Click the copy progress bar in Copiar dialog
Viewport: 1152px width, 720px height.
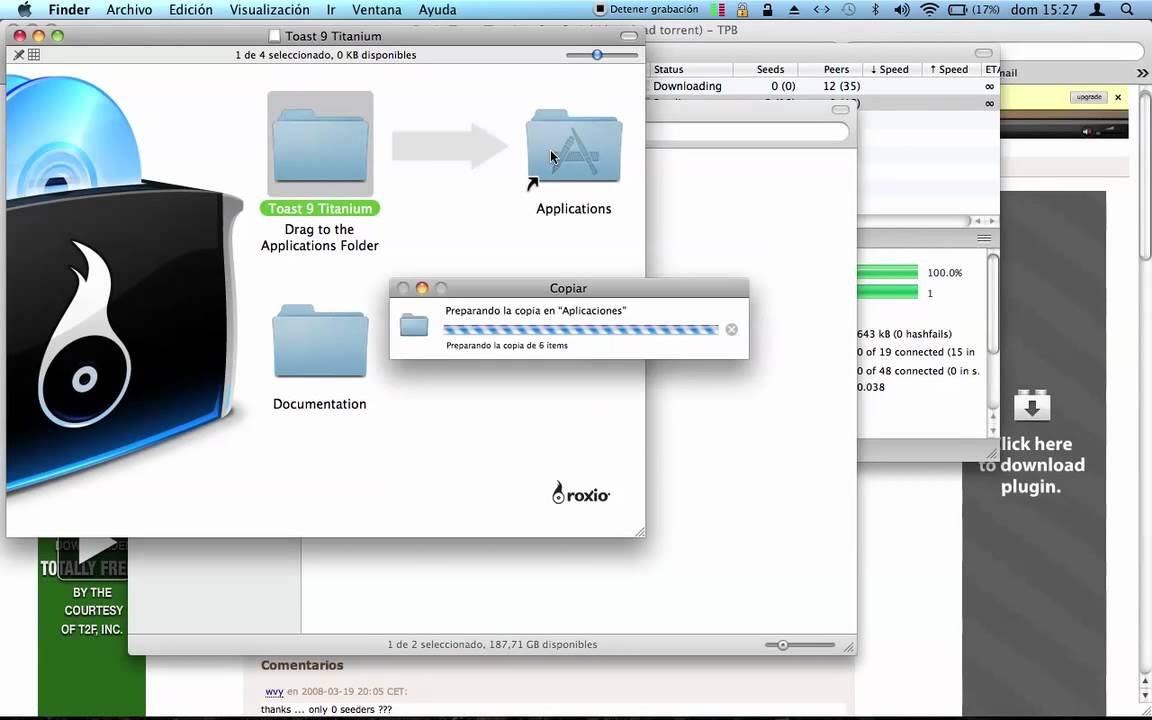tap(581, 330)
